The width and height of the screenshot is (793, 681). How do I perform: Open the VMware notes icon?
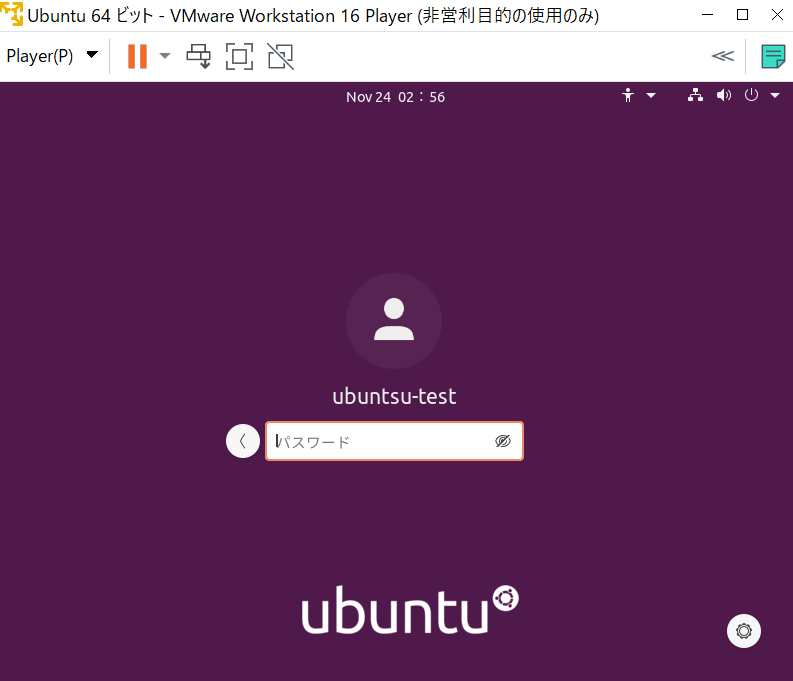pos(773,56)
